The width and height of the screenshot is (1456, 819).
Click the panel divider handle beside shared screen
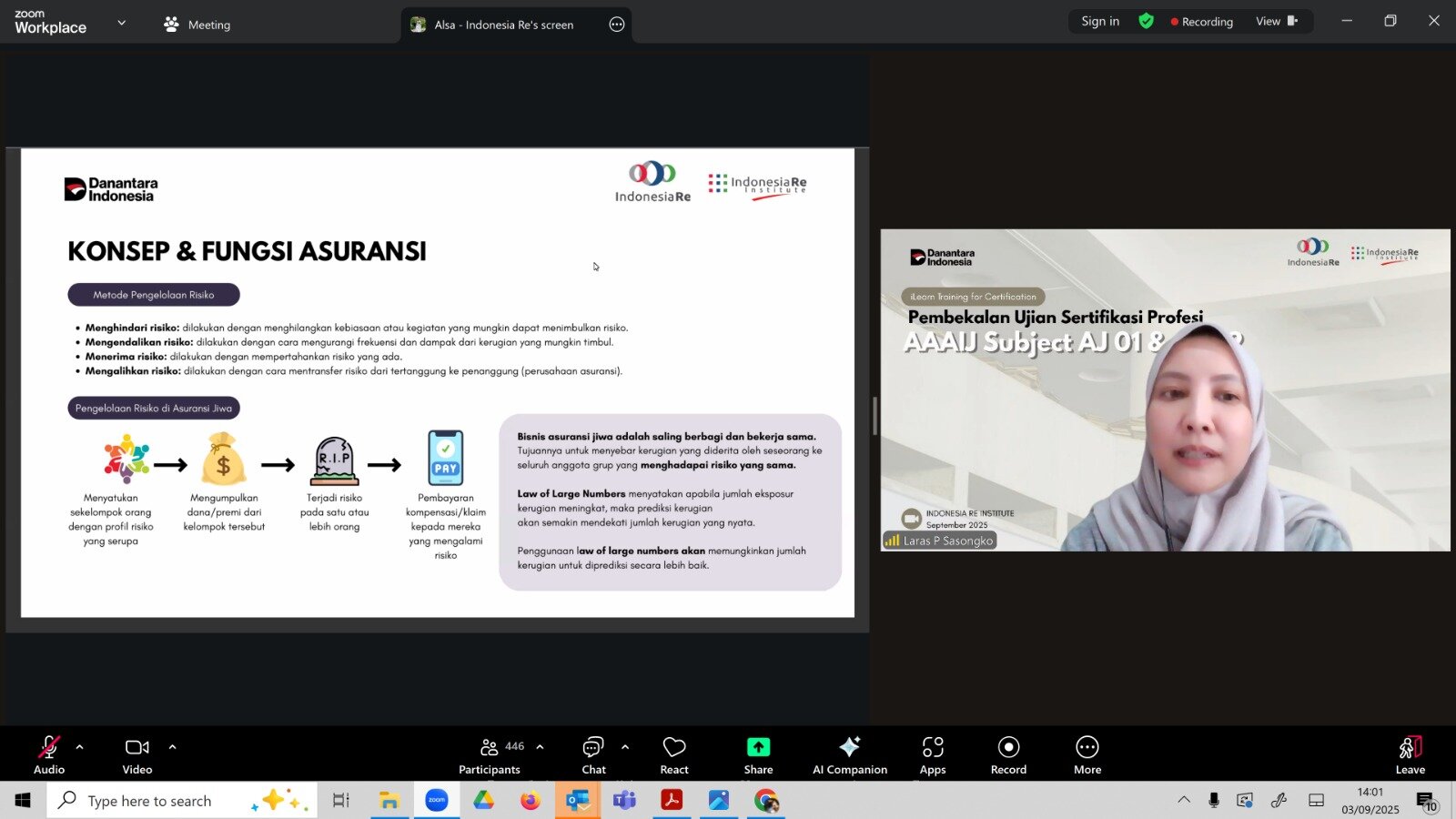pyautogui.click(x=875, y=416)
